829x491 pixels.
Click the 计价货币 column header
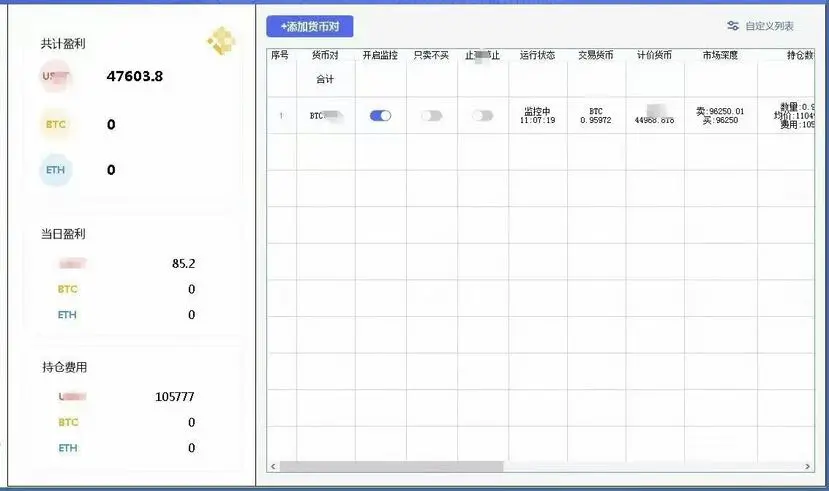tap(655, 55)
